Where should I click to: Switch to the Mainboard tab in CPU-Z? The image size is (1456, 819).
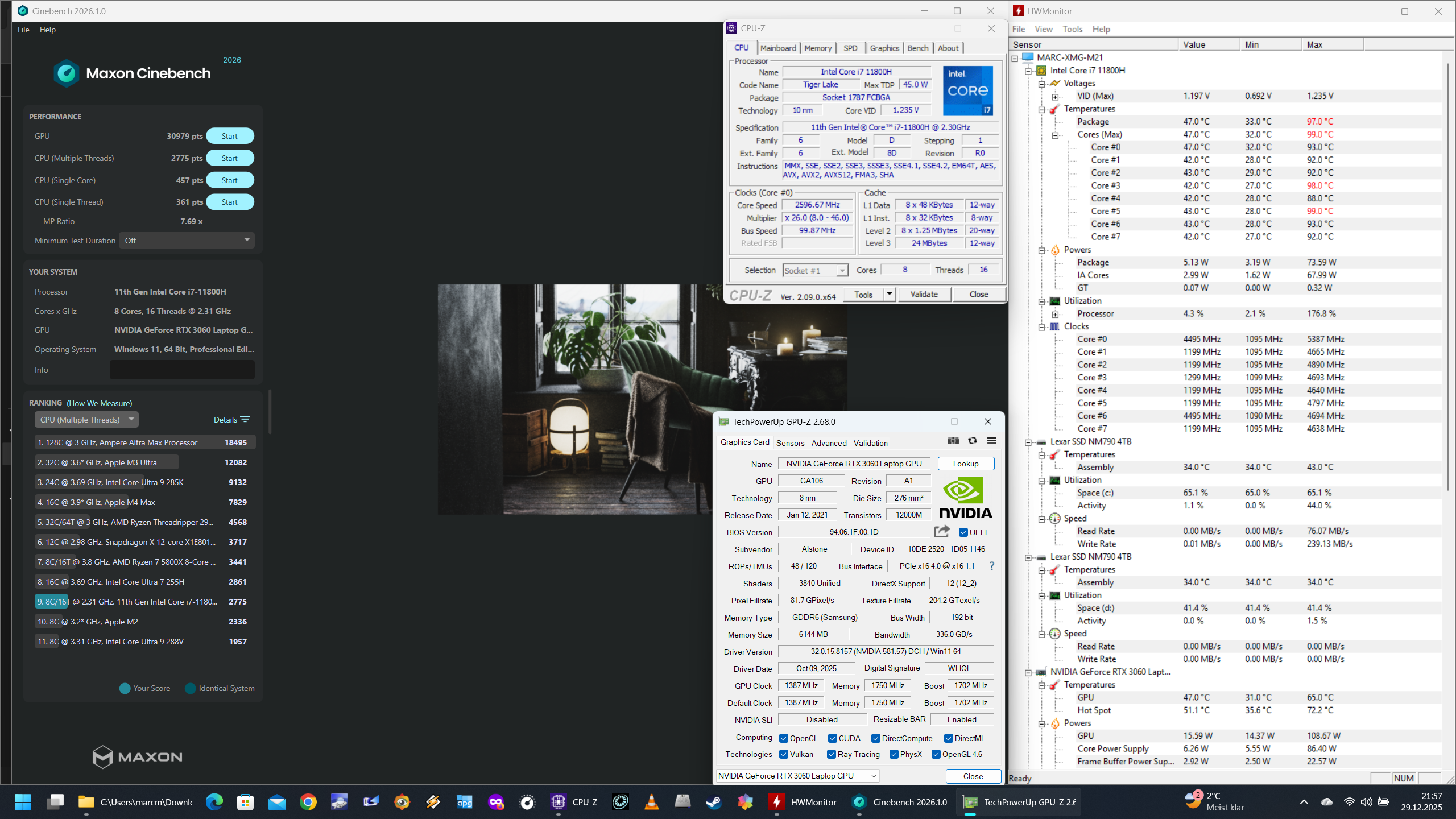(x=778, y=48)
